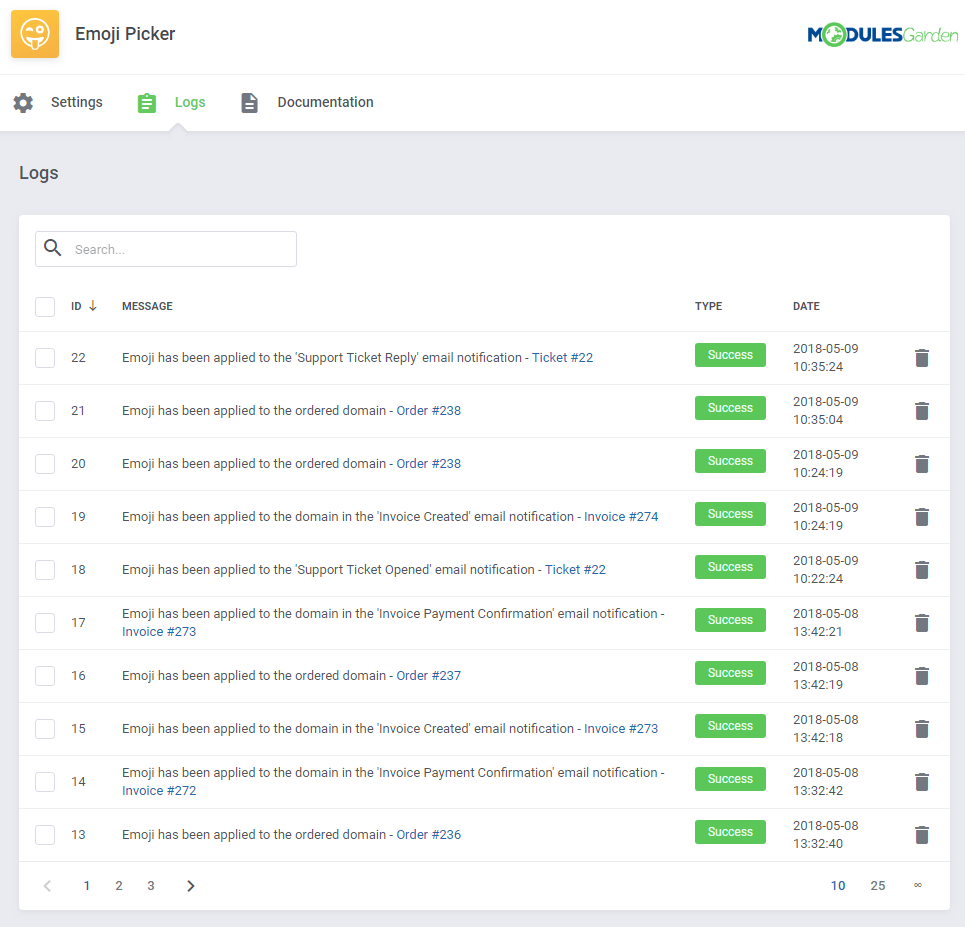Delete log entry 20 with trash icon
This screenshot has height=927, width=965.
[921, 464]
